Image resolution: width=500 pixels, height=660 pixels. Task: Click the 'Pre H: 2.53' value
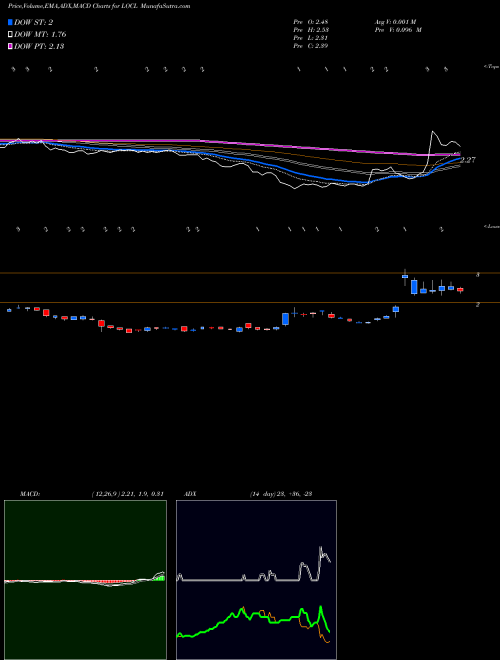coord(311,30)
